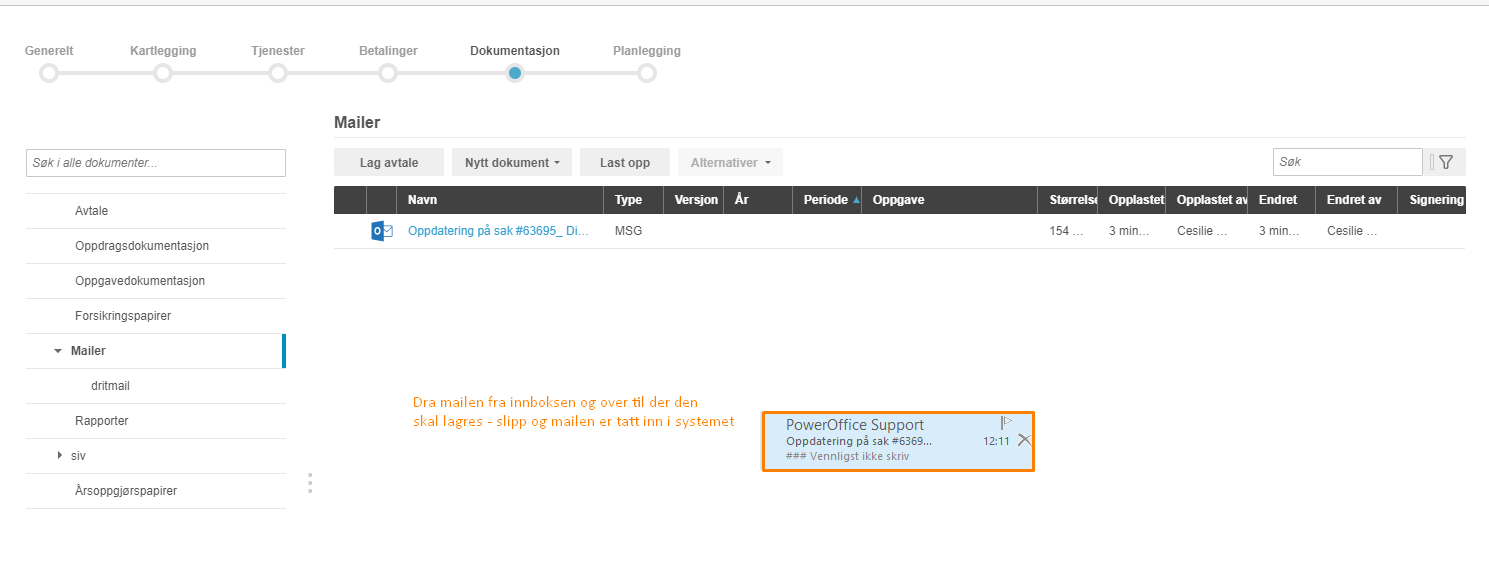This screenshot has width=1489, height=574.
Task: Sort by the Endret column header
Action: 1282,200
